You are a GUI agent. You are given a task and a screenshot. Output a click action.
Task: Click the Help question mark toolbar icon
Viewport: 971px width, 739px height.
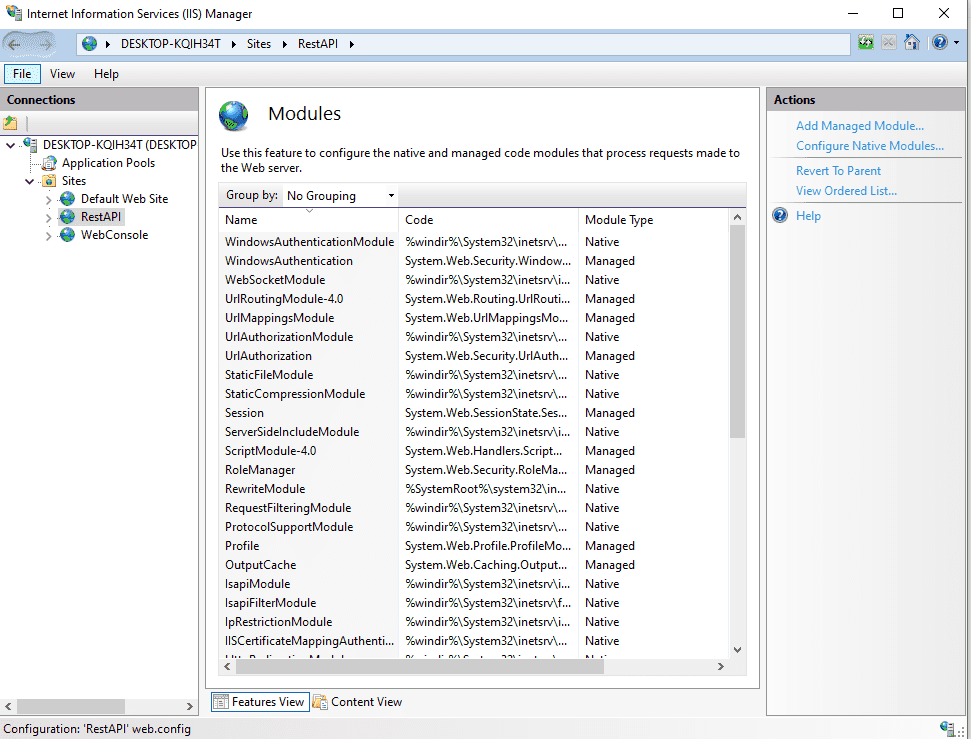pyautogui.click(x=939, y=42)
